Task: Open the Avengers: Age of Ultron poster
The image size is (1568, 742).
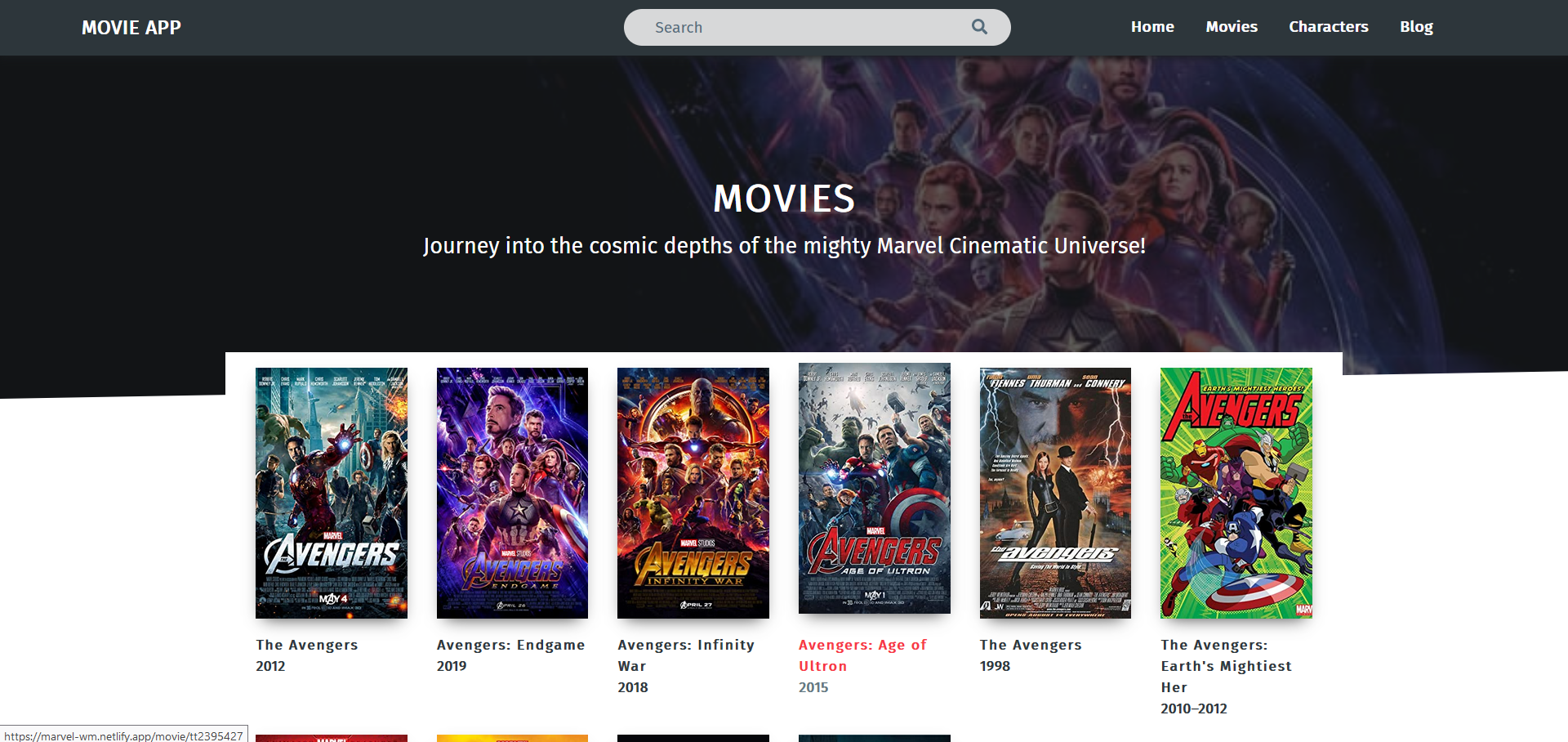Action: click(x=875, y=488)
